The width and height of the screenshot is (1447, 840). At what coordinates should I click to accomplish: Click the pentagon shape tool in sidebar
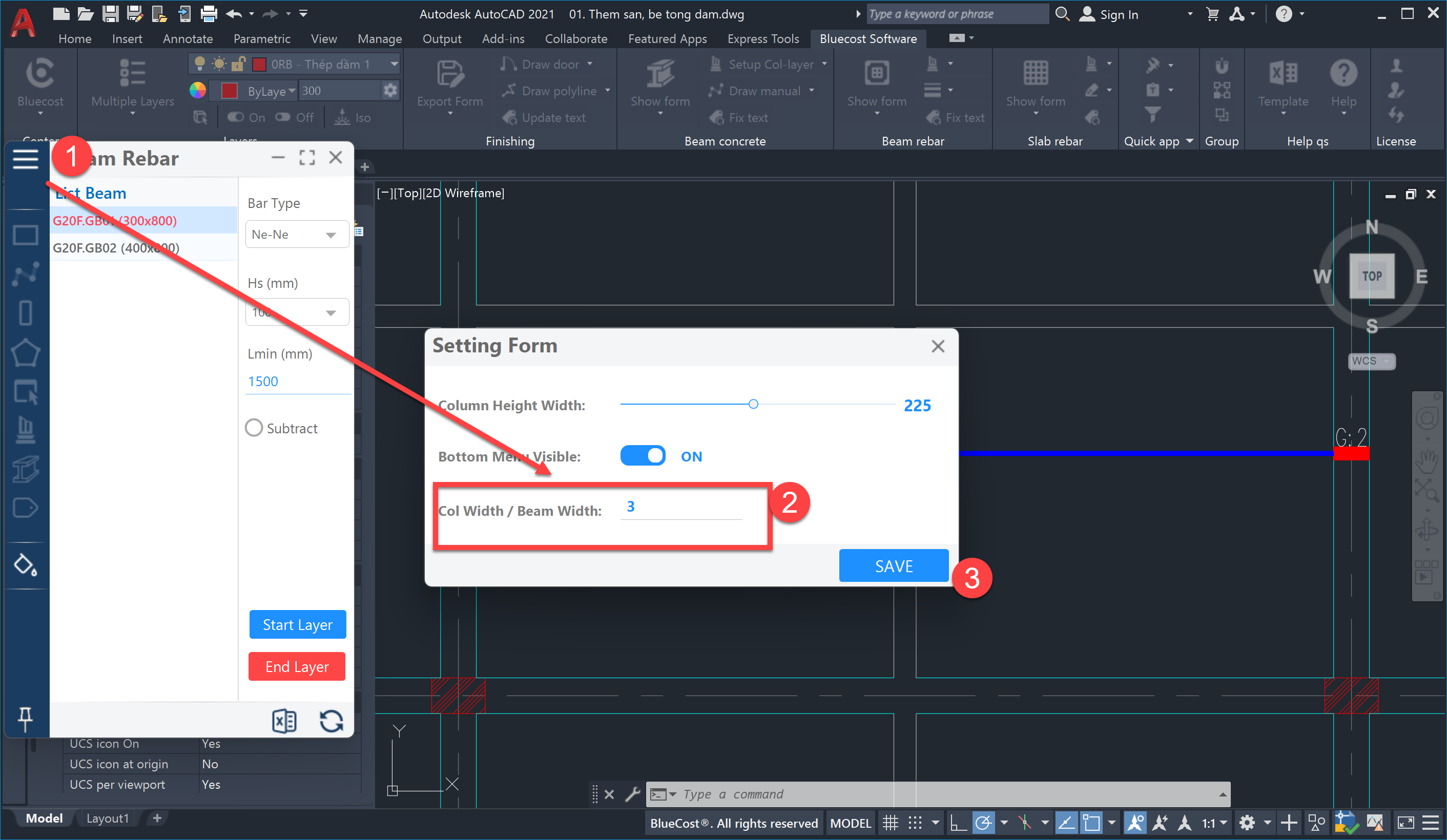point(25,352)
